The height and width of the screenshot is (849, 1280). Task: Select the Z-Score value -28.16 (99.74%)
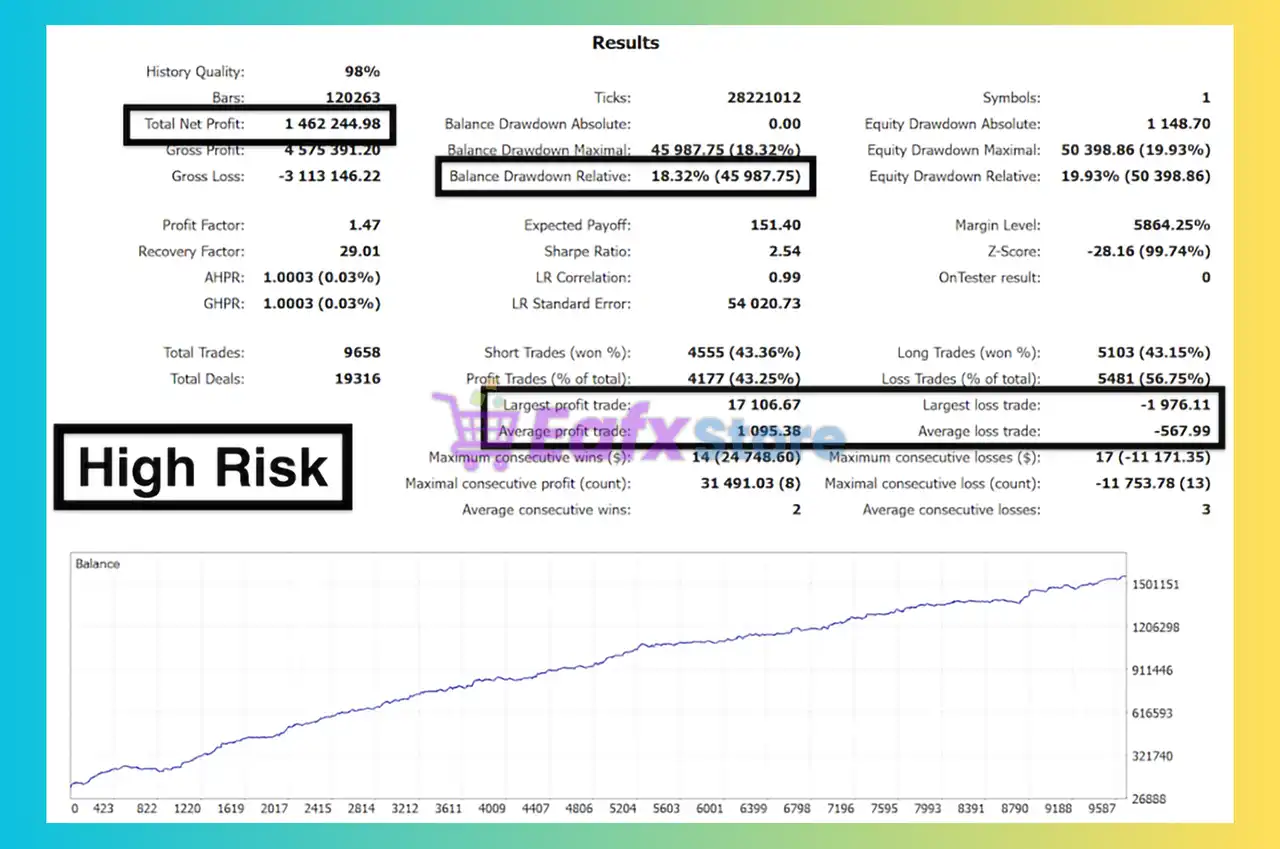[x=1148, y=252]
